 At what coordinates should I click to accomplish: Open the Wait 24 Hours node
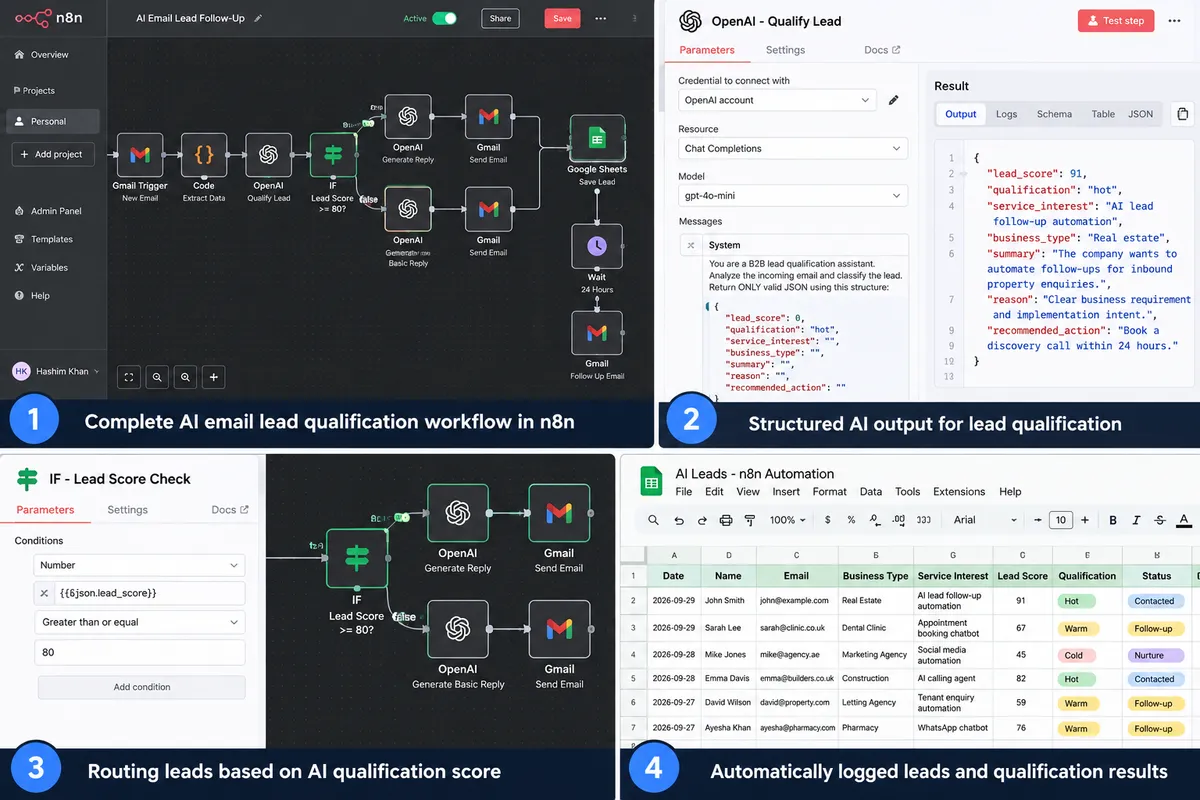point(597,246)
